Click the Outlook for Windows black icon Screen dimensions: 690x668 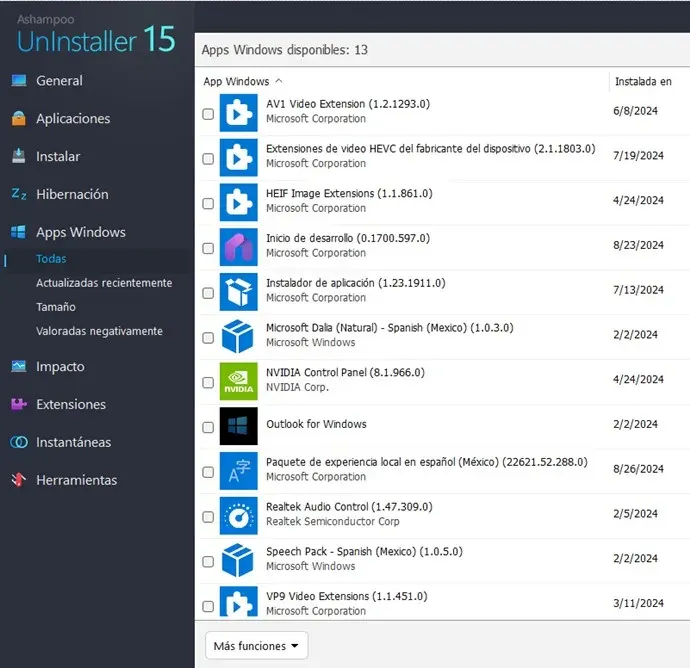pyautogui.click(x=239, y=426)
